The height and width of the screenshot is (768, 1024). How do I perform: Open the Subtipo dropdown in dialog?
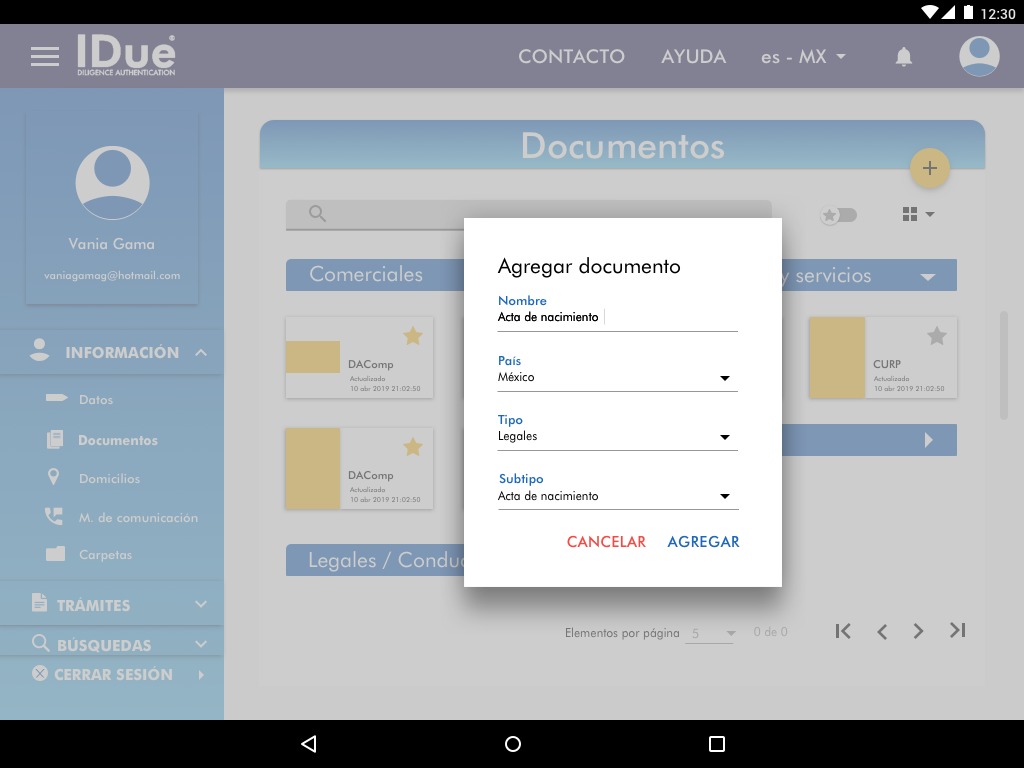point(617,496)
